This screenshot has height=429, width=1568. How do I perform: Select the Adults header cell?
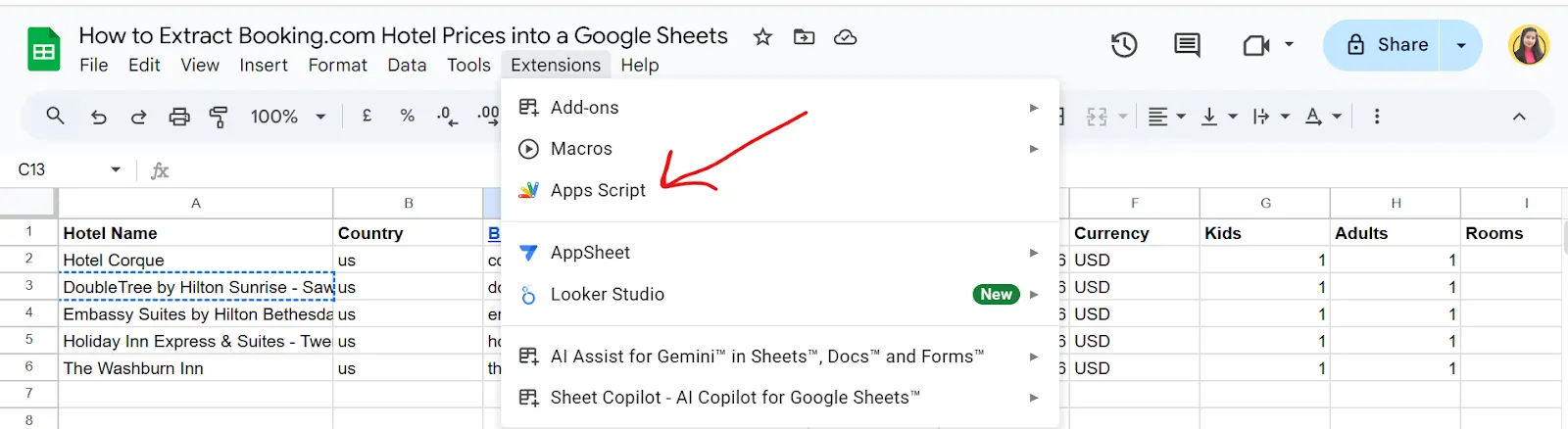pos(1396,233)
